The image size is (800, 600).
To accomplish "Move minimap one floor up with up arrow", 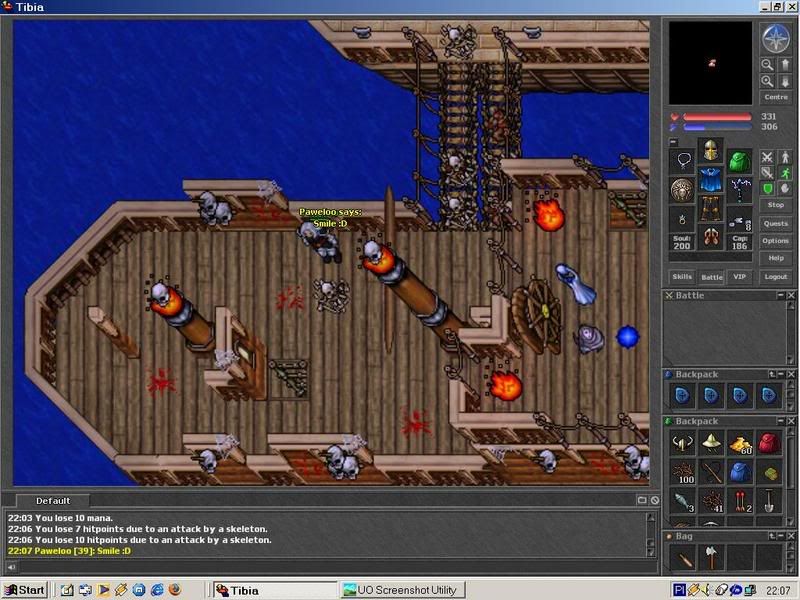I will tap(785, 65).
